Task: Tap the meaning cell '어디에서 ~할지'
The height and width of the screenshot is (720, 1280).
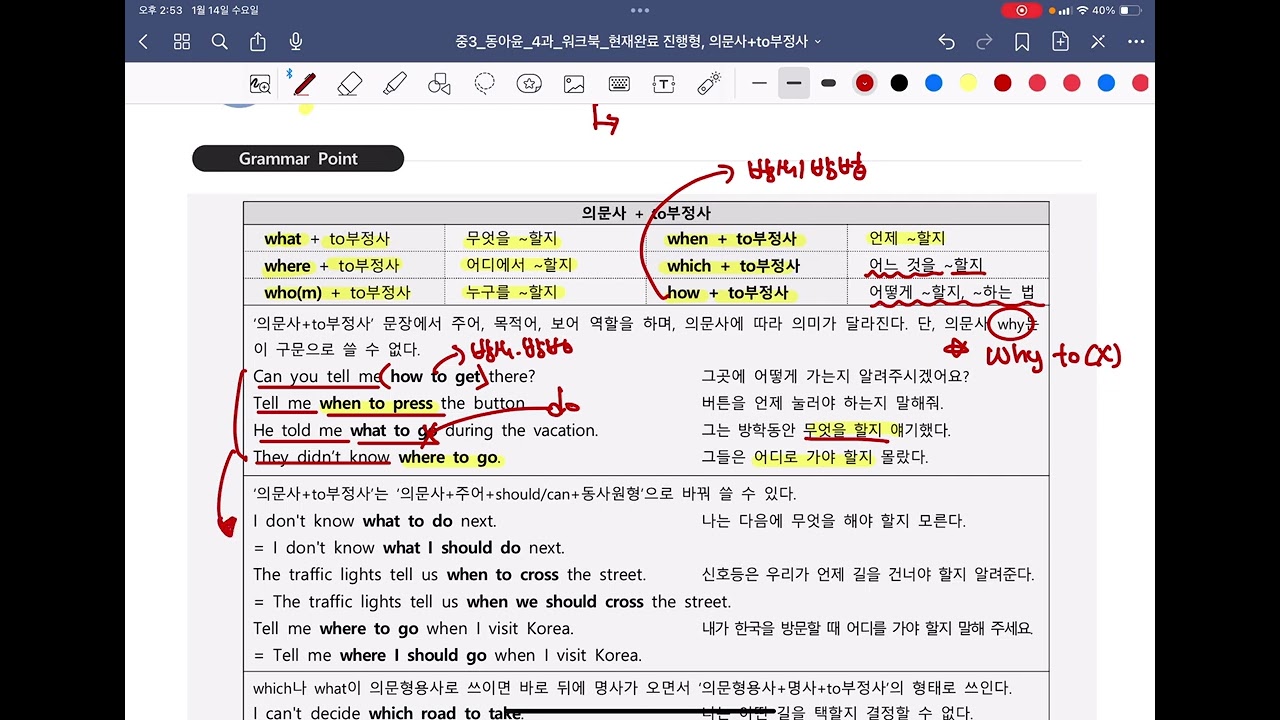Action: (519, 265)
